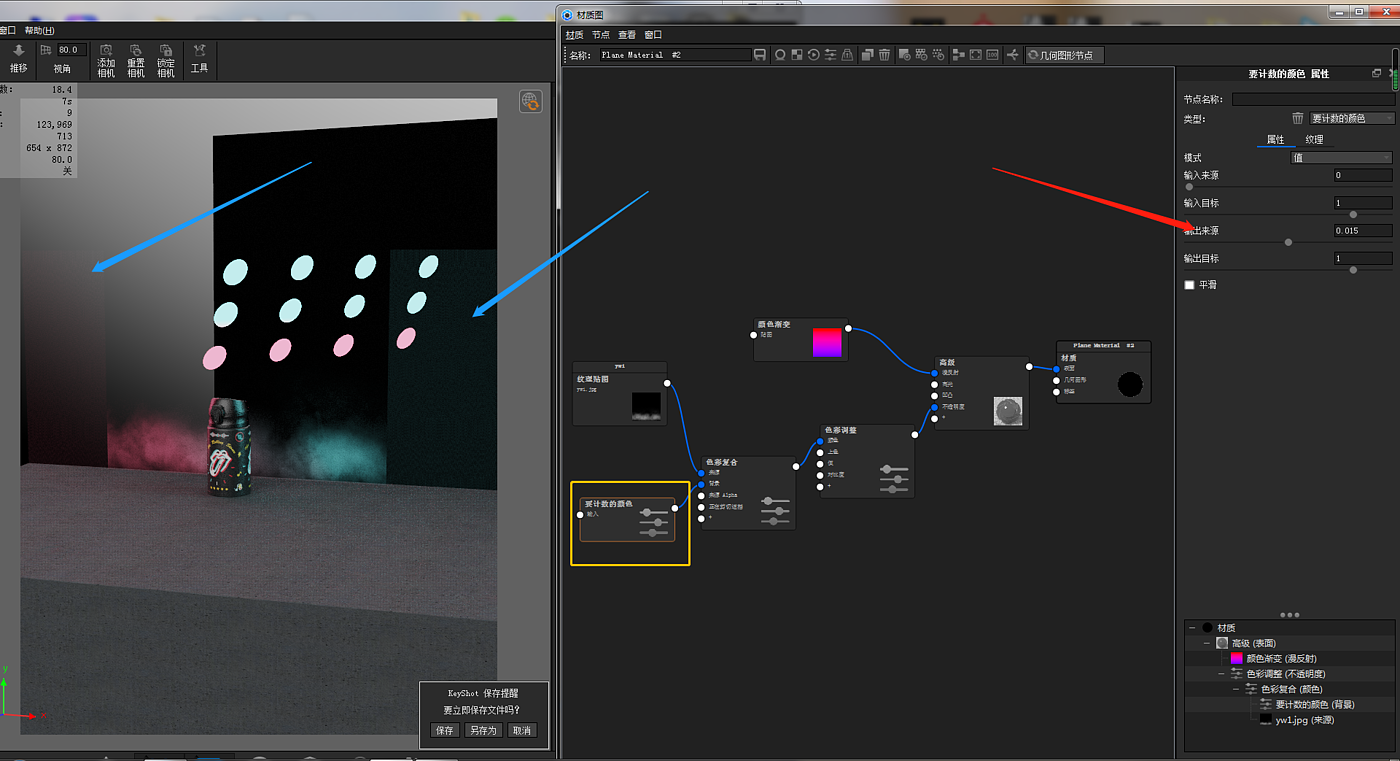
Task: Open the 节点 menu in the material graph
Action: click(x=600, y=35)
